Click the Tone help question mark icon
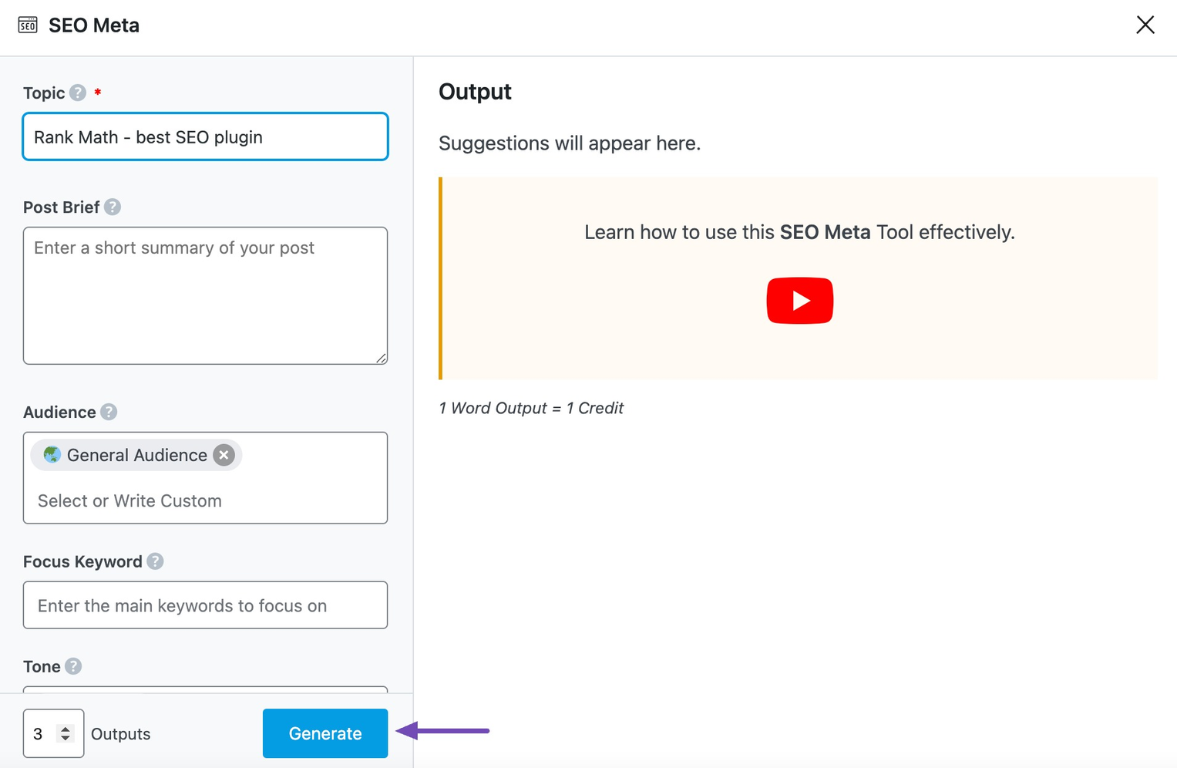Image resolution: width=1179 pixels, height=768 pixels. [x=74, y=666]
